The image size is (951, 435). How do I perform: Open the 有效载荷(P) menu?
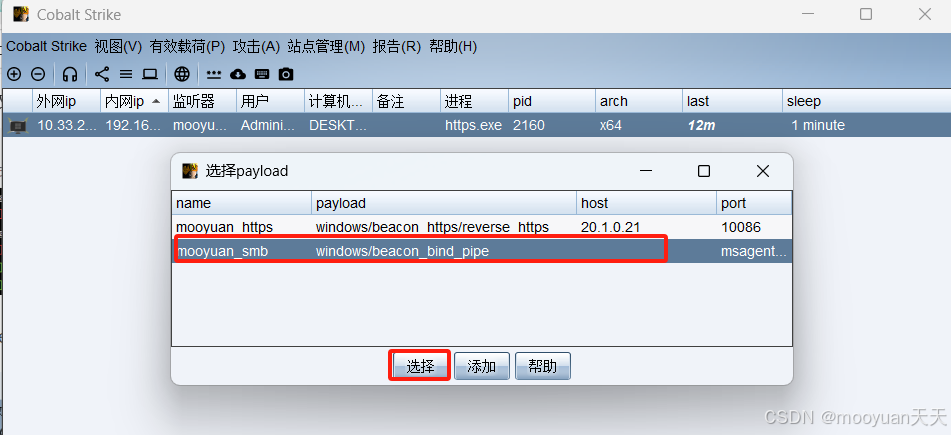point(187,46)
